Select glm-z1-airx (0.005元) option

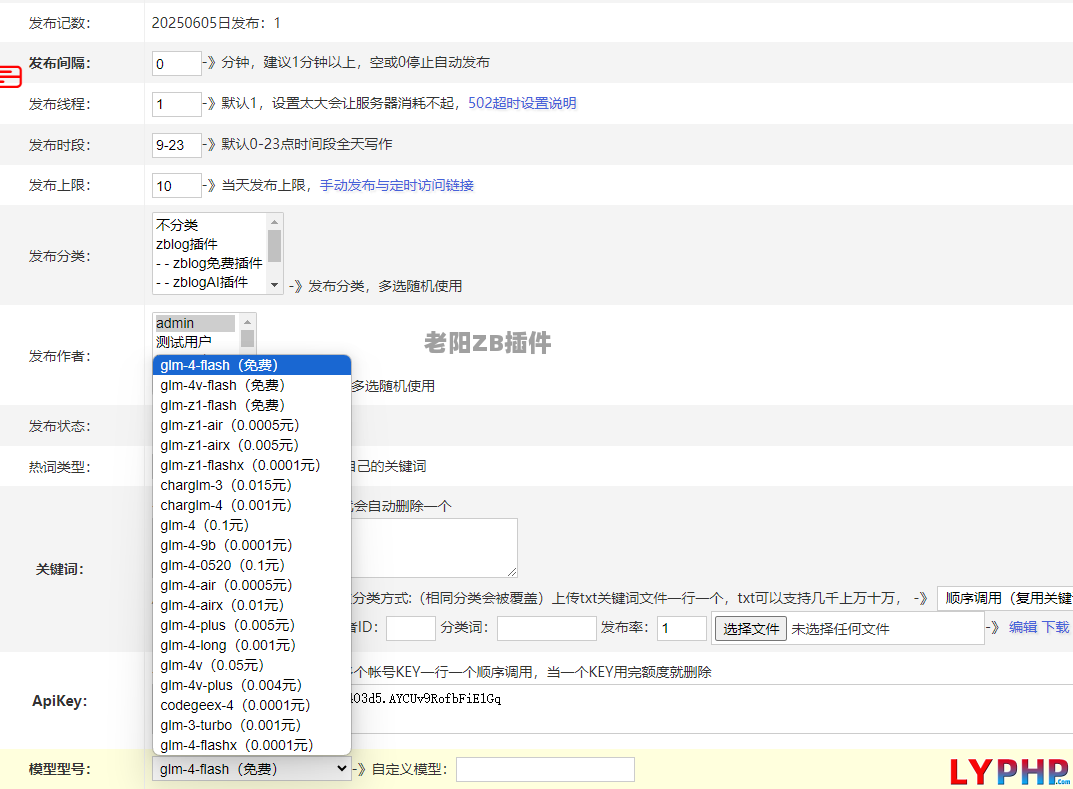(x=252, y=445)
